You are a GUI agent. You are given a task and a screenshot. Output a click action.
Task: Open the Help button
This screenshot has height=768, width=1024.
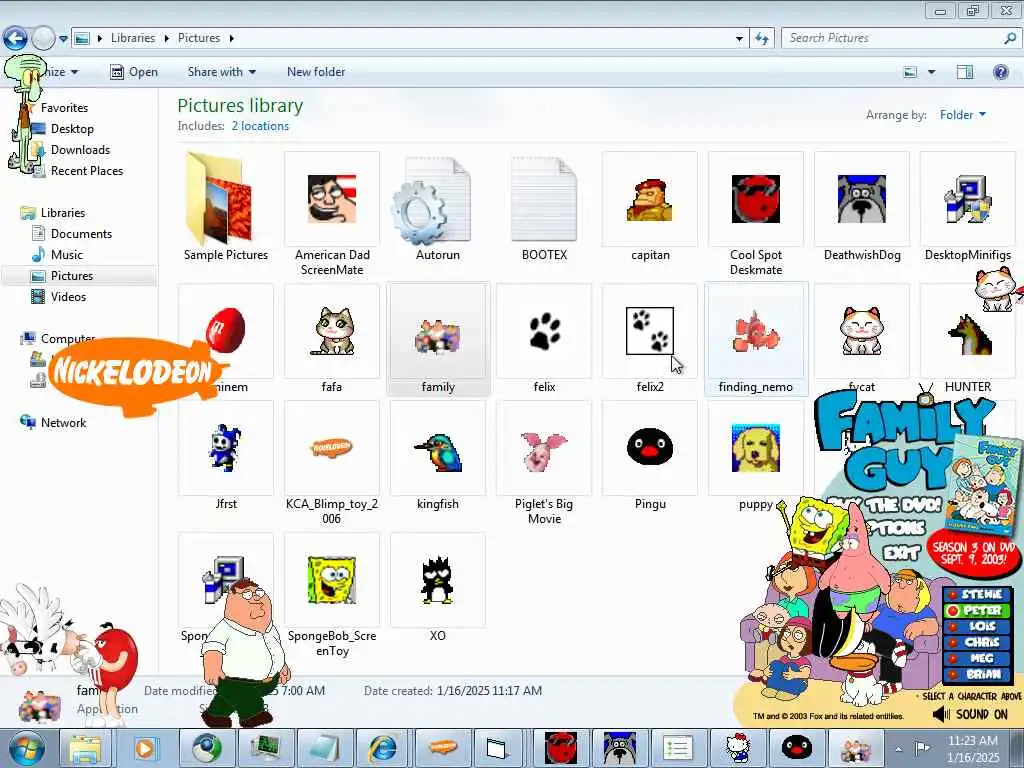click(1000, 72)
